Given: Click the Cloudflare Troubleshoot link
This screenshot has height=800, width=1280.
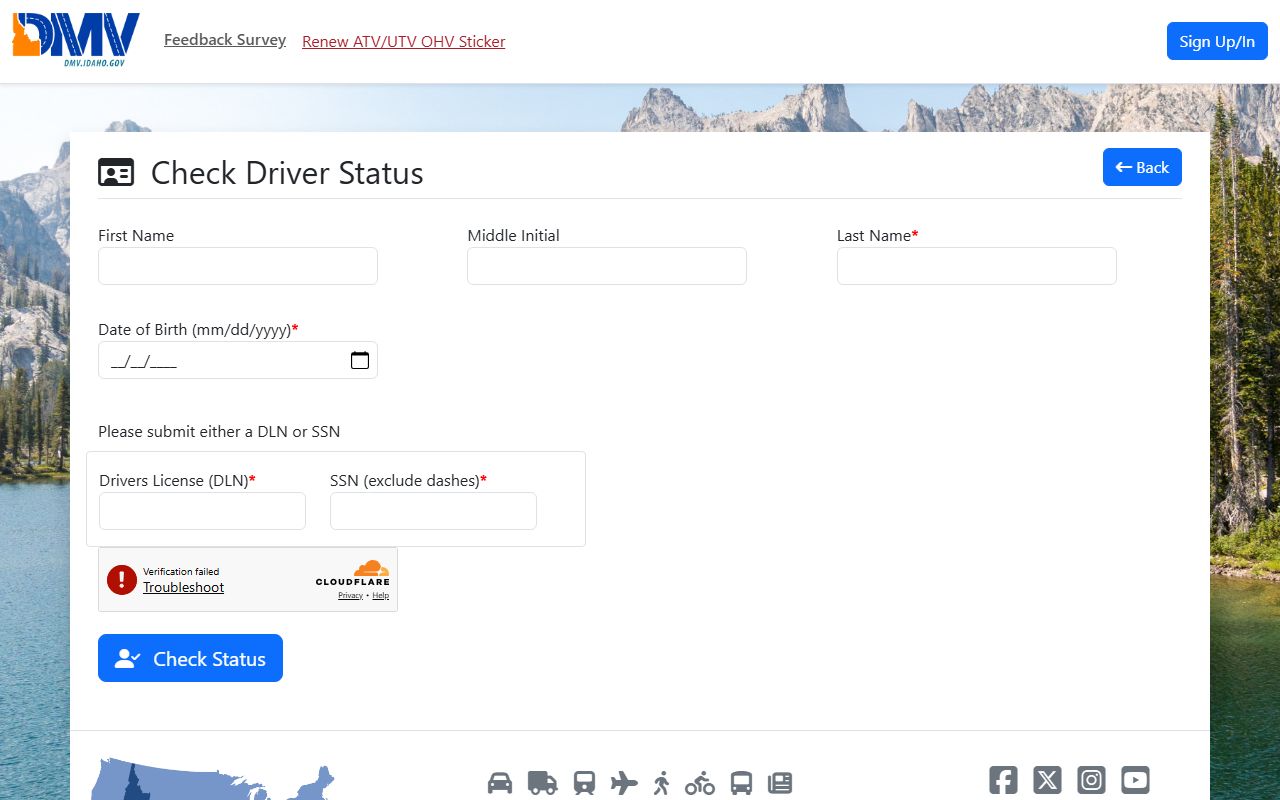Looking at the screenshot, I should pyautogui.click(x=183, y=587).
